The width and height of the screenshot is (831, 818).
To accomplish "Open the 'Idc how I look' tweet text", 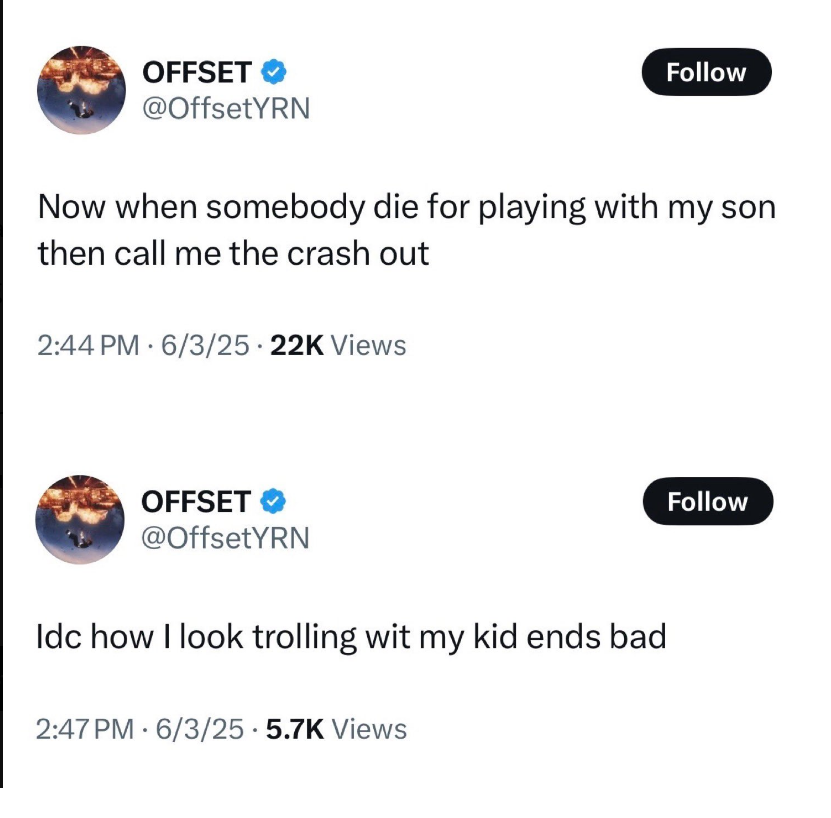I will (351, 637).
